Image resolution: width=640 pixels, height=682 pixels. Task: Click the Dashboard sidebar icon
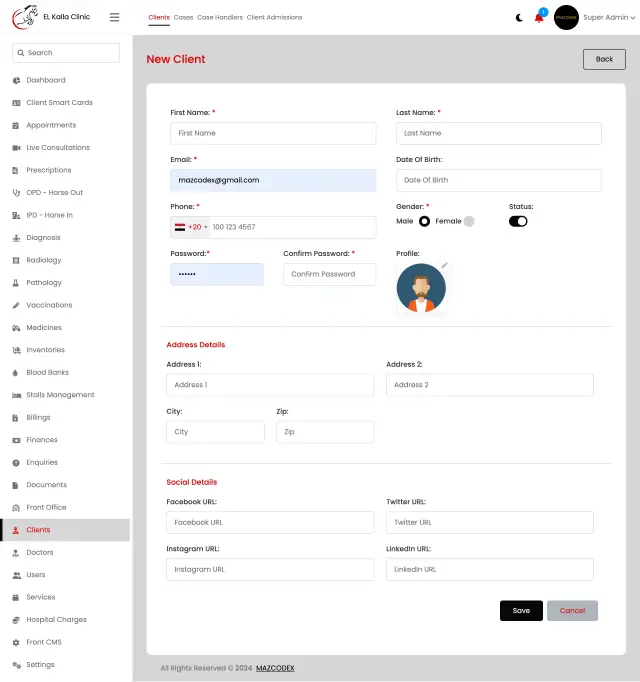pos(16,80)
